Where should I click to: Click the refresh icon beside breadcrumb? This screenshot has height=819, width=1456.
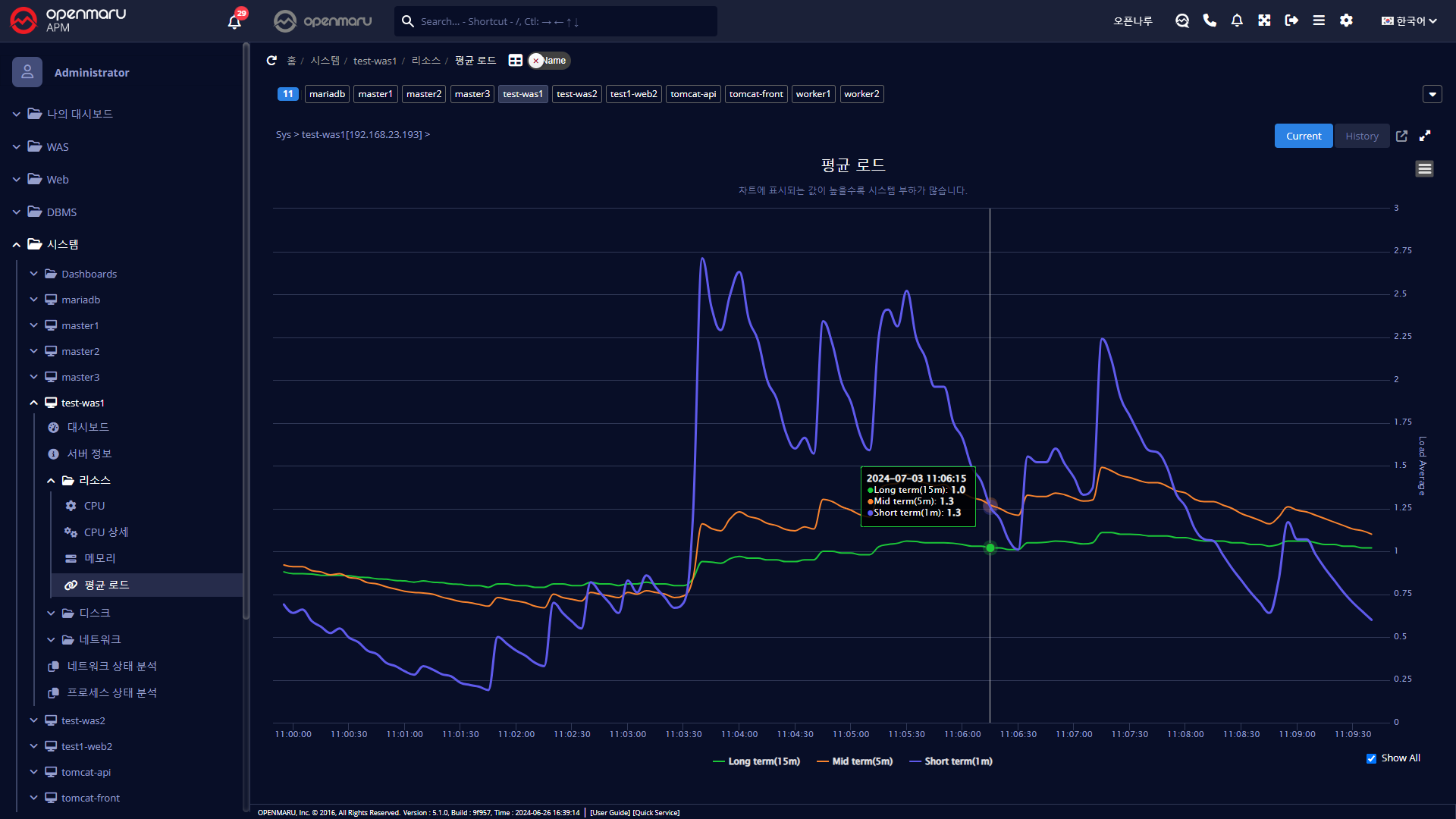pos(271,61)
